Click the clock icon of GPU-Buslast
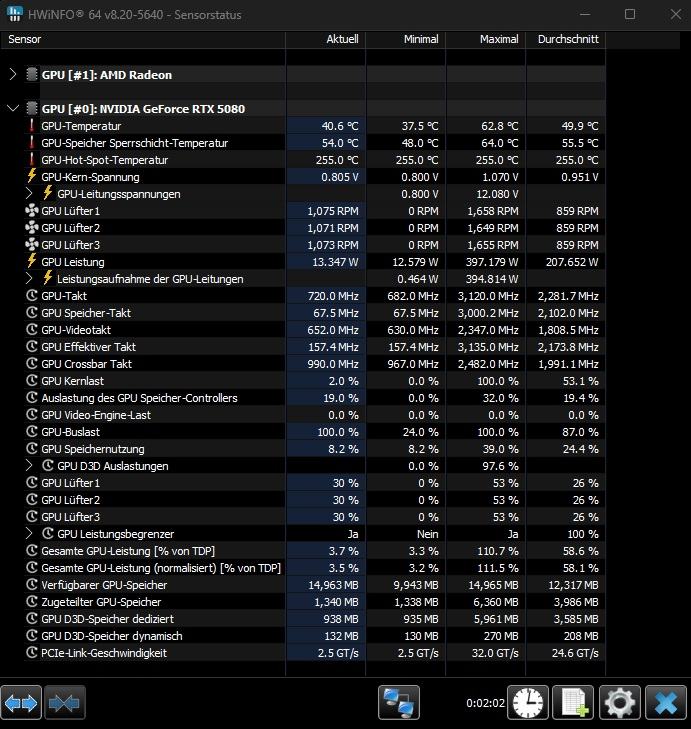Image resolution: width=691 pixels, height=729 pixels. tap(32, 432)
